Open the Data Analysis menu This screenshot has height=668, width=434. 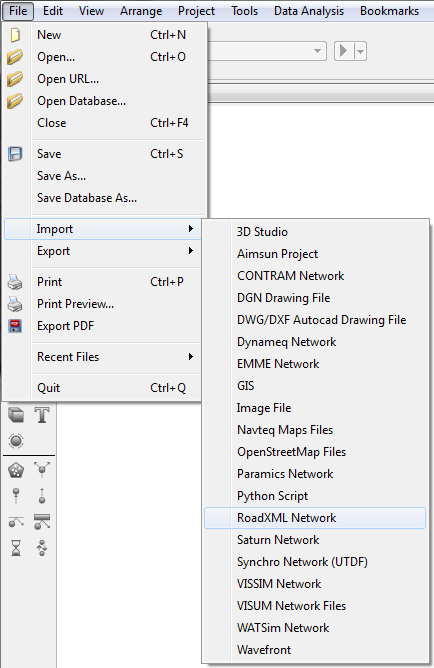pos(309,11)
